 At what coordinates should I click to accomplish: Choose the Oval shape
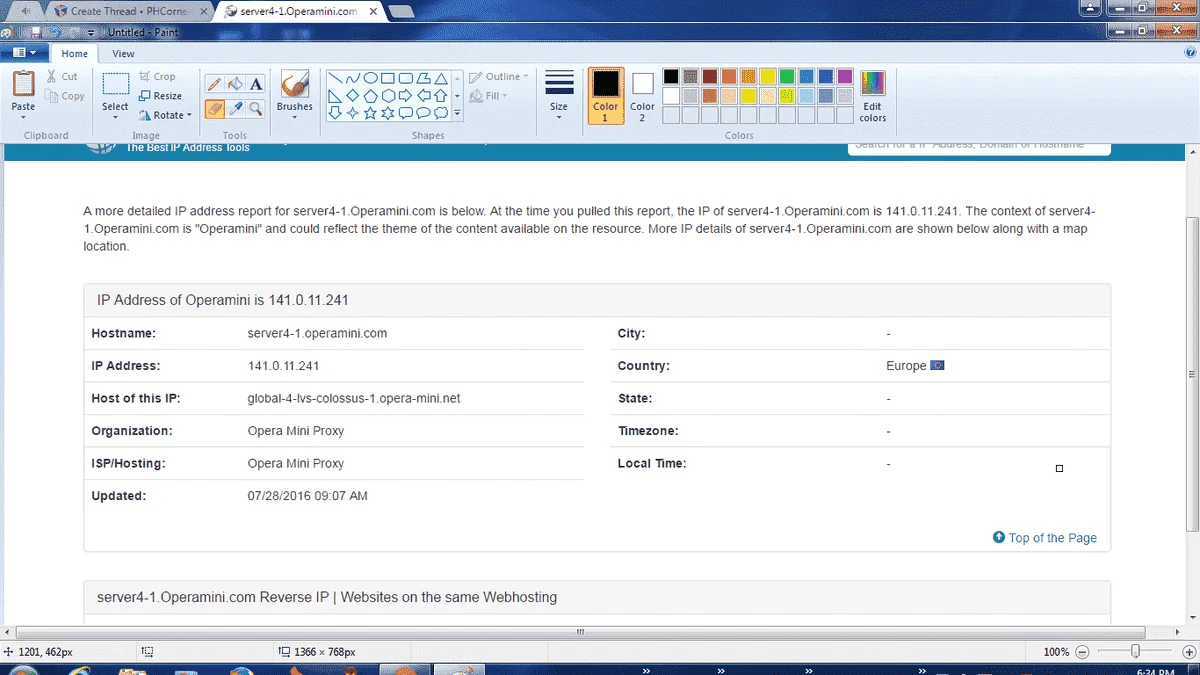coord(370,78)
